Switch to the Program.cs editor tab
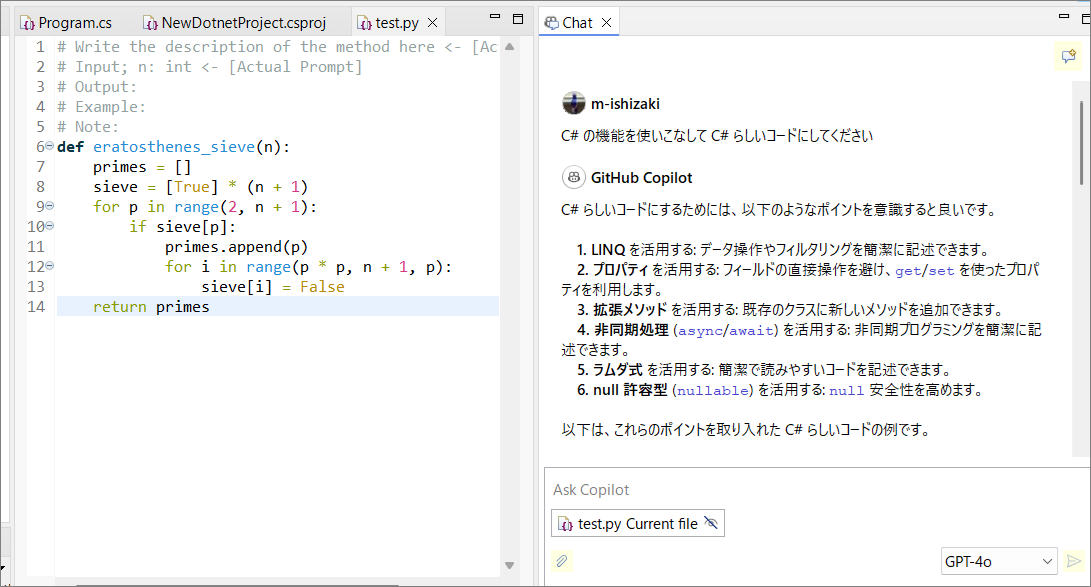1091x587 pixels. [66, 23]
